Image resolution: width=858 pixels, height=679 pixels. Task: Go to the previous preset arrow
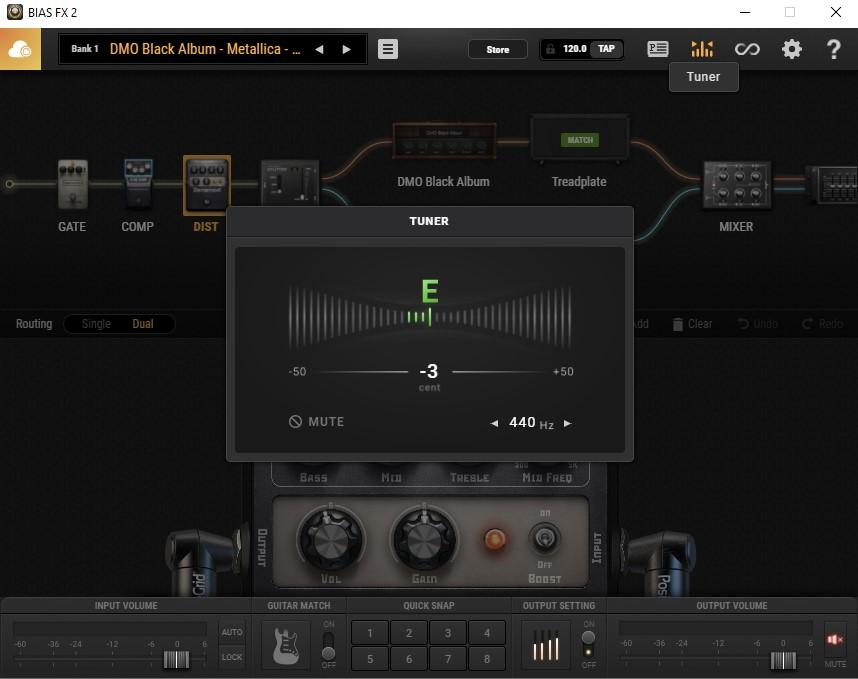tap(319, 50)
